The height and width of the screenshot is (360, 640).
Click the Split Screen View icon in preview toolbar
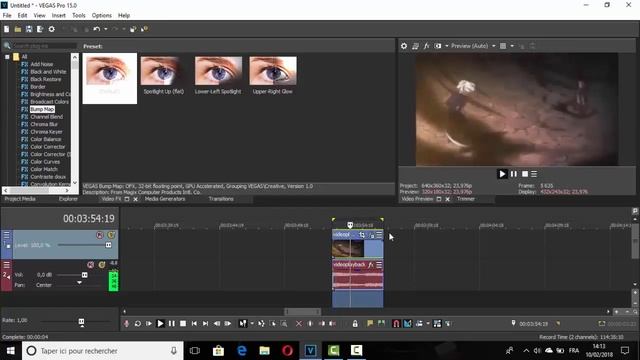click(438, 46)
